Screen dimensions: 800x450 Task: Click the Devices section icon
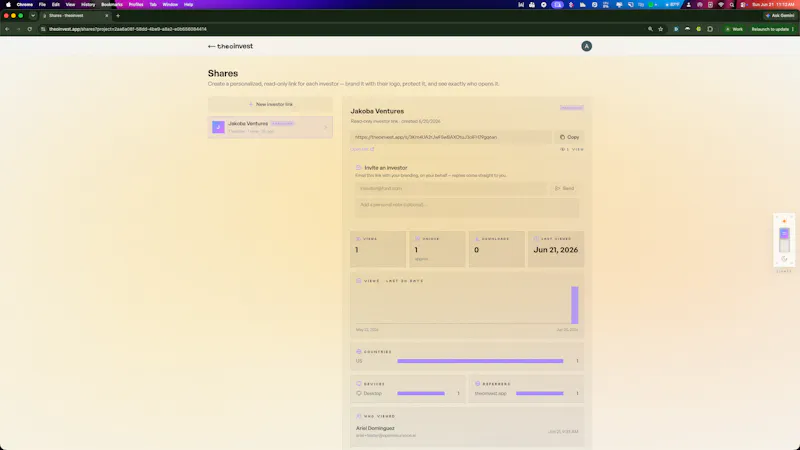click(x=359, y=384)
